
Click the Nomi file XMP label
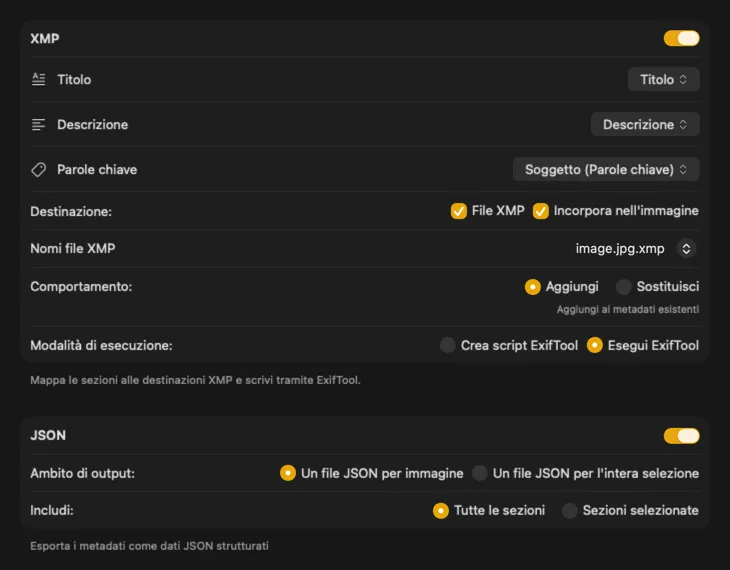[x=73, y=249]
